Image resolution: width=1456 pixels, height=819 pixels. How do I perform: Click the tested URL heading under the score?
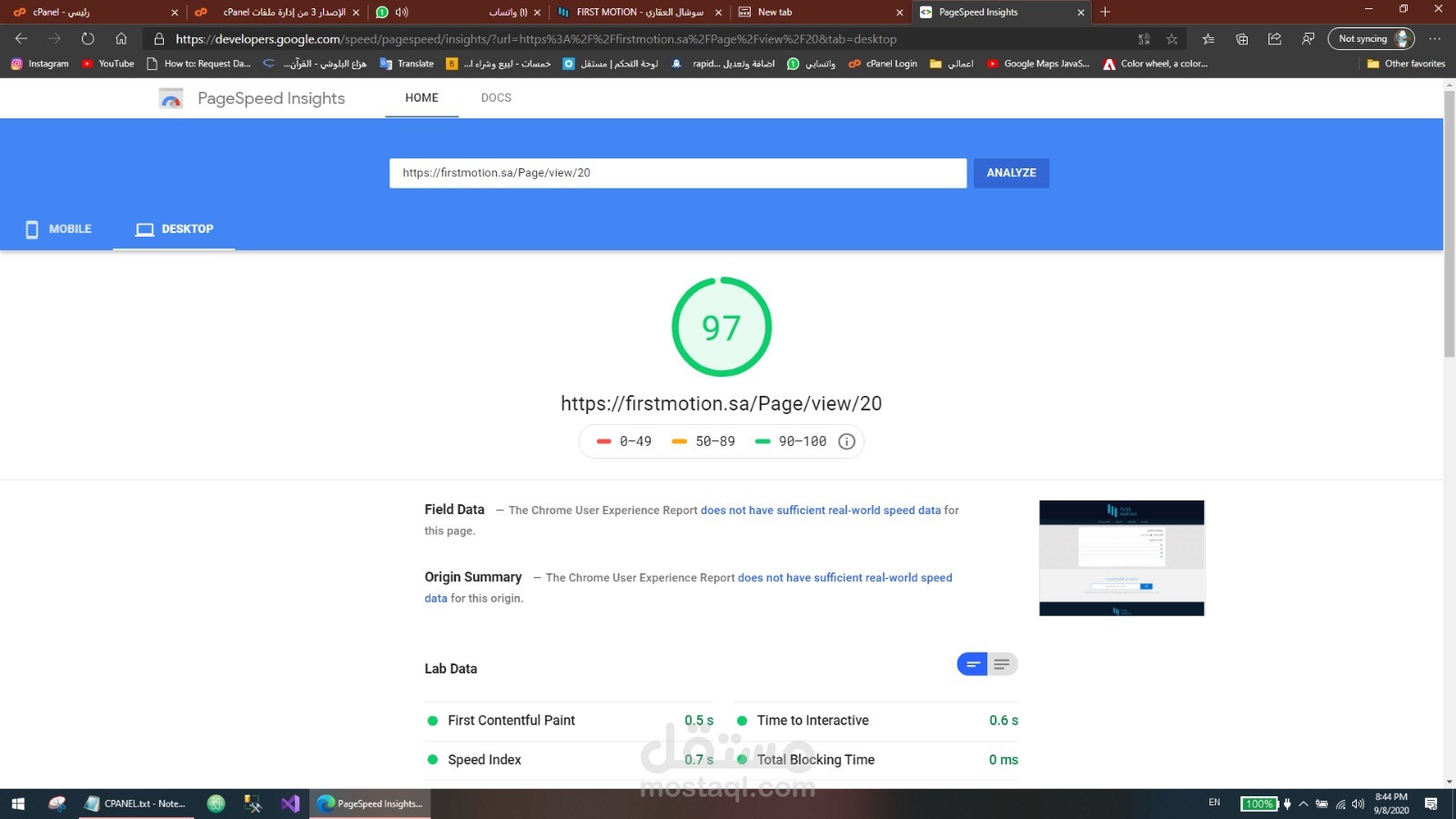(x=721, y=404)
